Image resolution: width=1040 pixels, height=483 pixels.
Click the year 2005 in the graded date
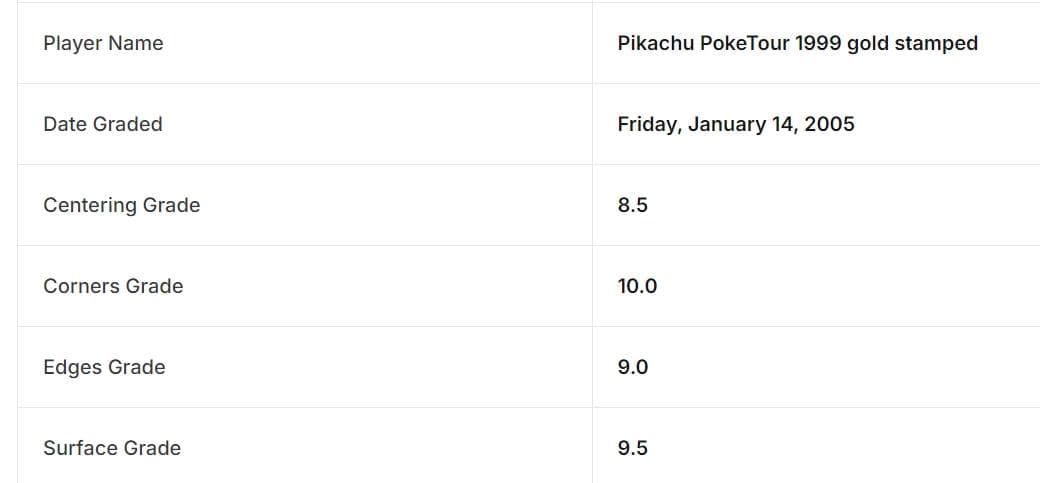pos(829,124)
